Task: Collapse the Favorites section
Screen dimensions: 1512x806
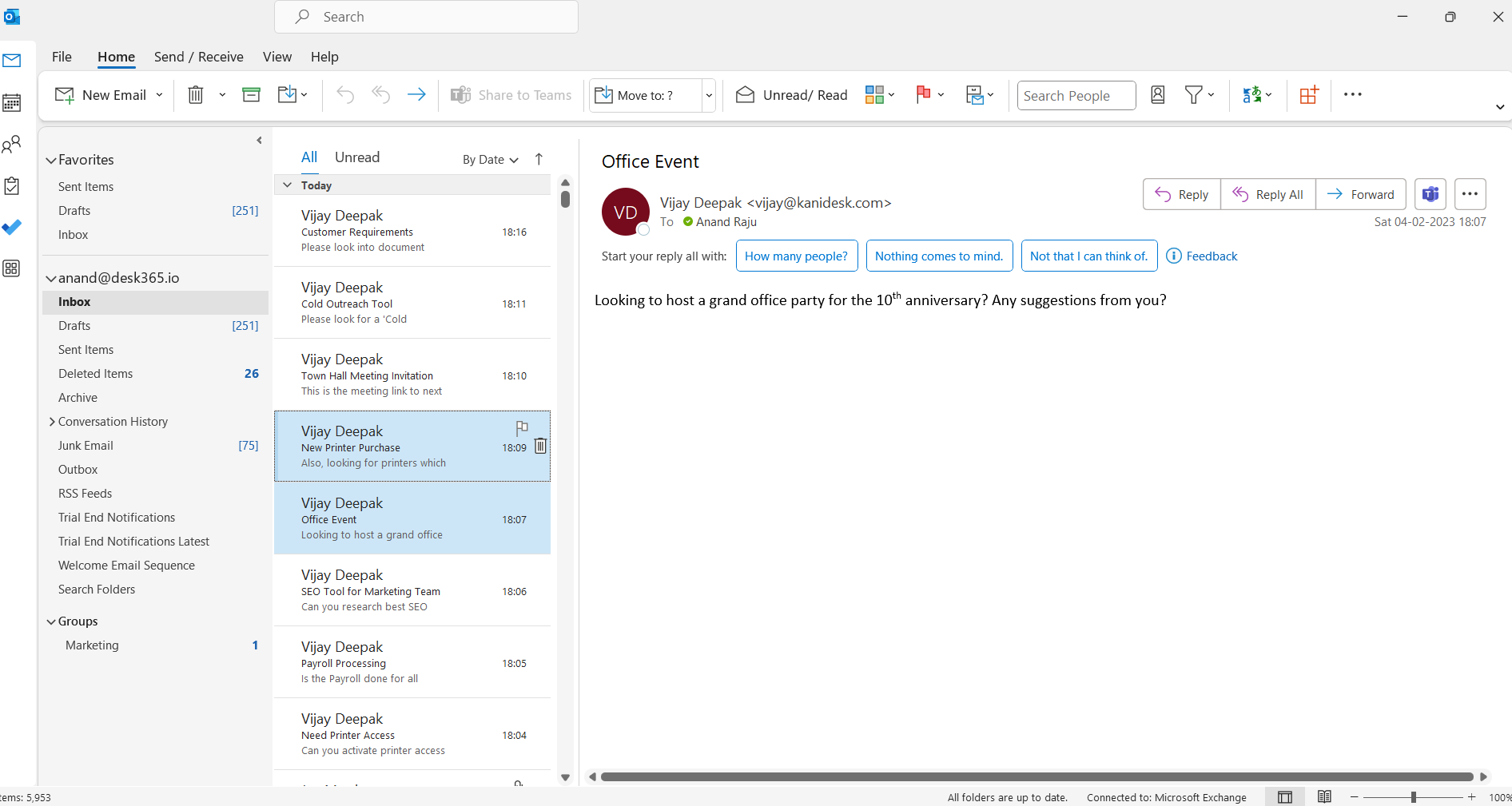Action: pos(51,160)
